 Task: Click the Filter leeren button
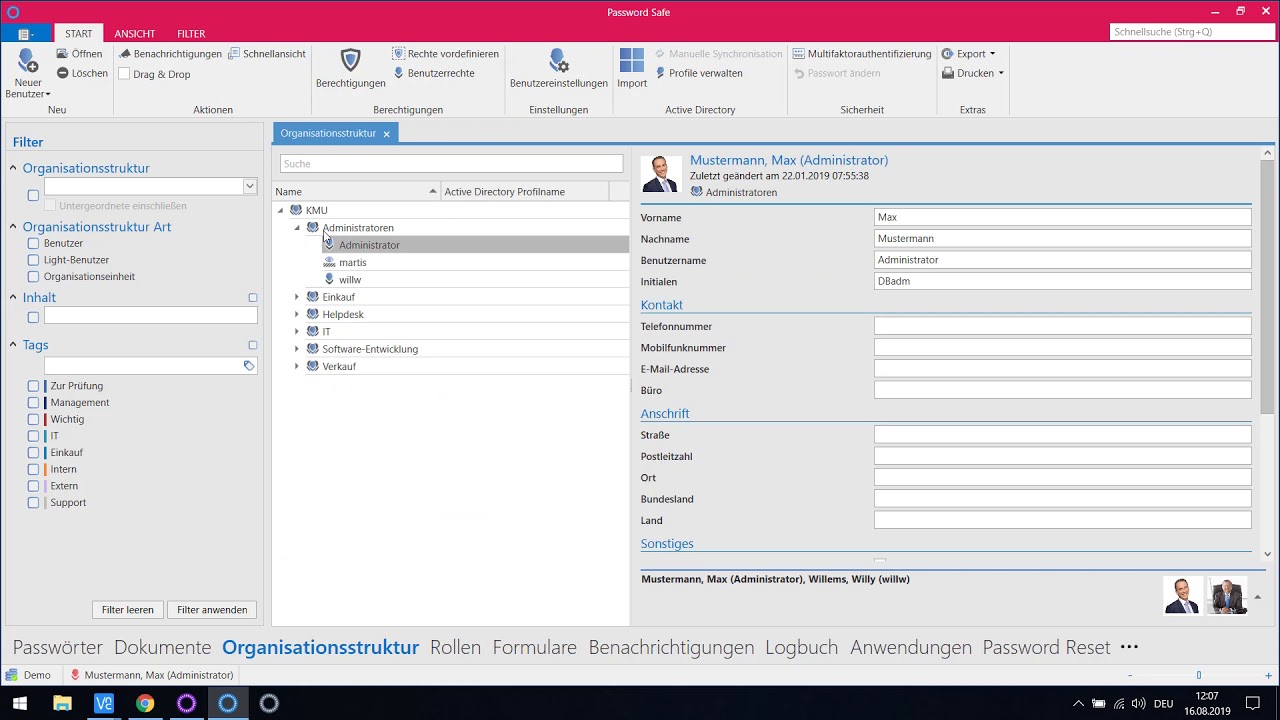coord(128,610)
